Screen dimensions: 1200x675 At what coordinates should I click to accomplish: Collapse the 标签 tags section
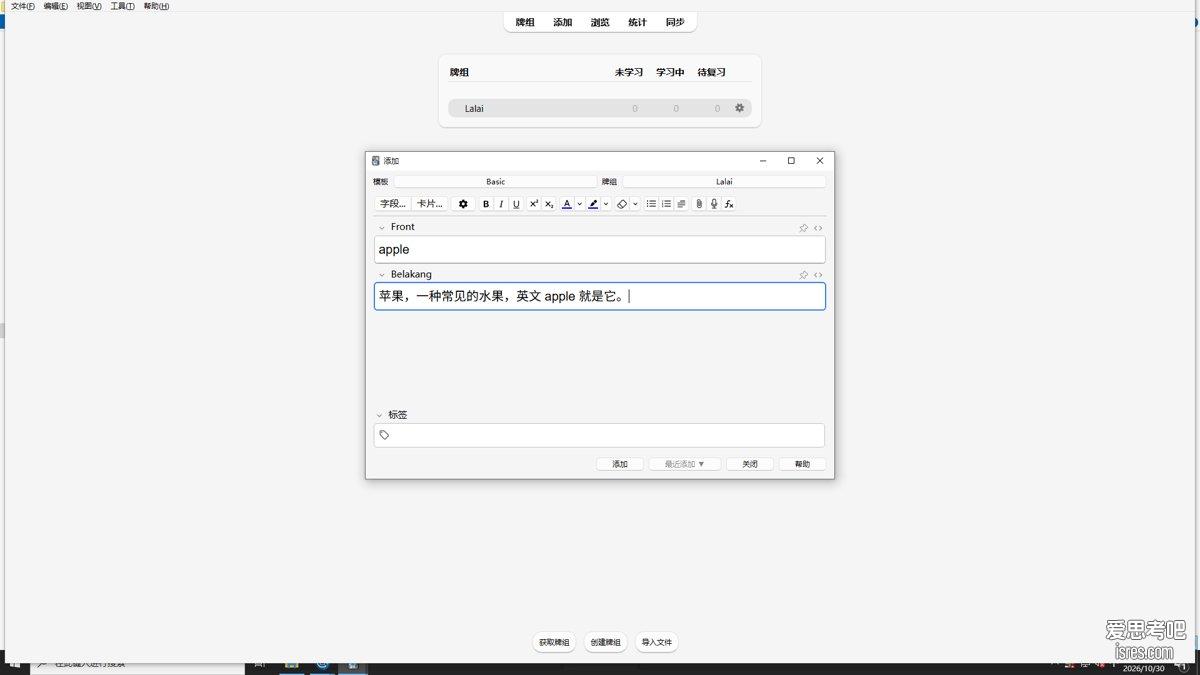tap(380, 415)
